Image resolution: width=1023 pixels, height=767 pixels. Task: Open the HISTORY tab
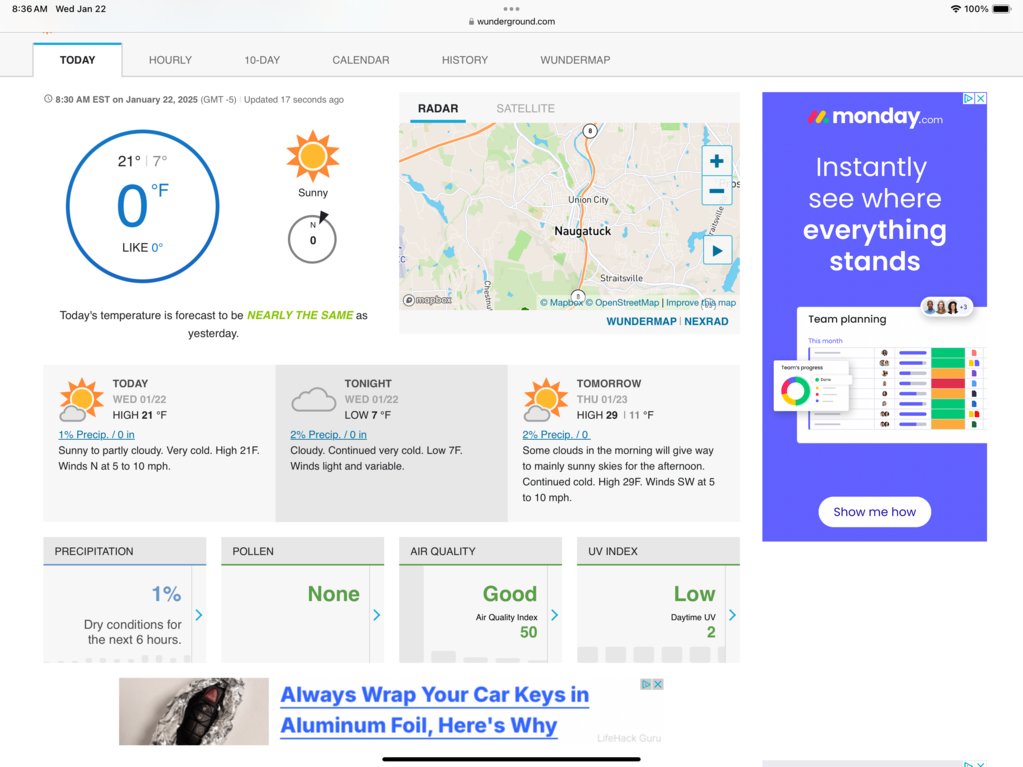click(465, 60)
